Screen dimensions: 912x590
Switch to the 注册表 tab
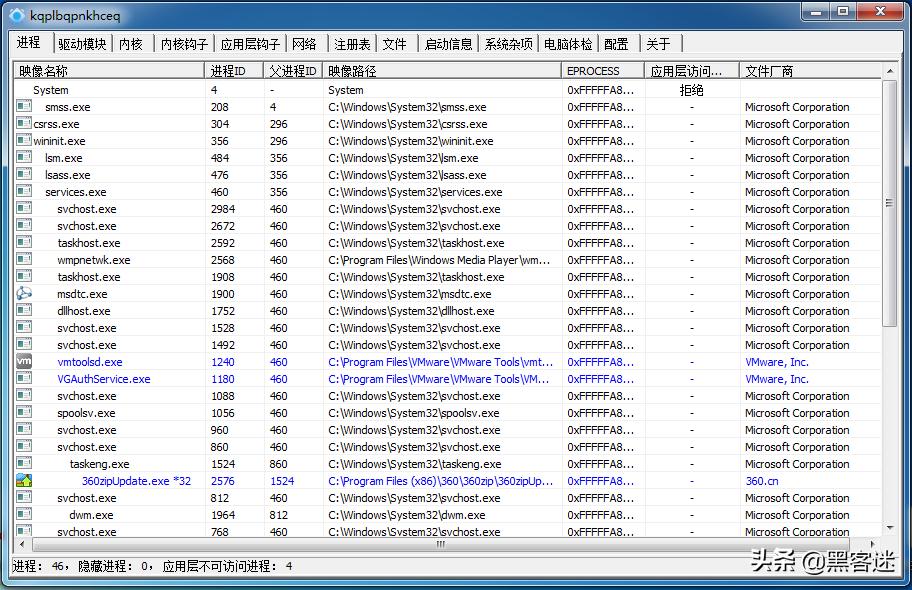click(352, 43)
